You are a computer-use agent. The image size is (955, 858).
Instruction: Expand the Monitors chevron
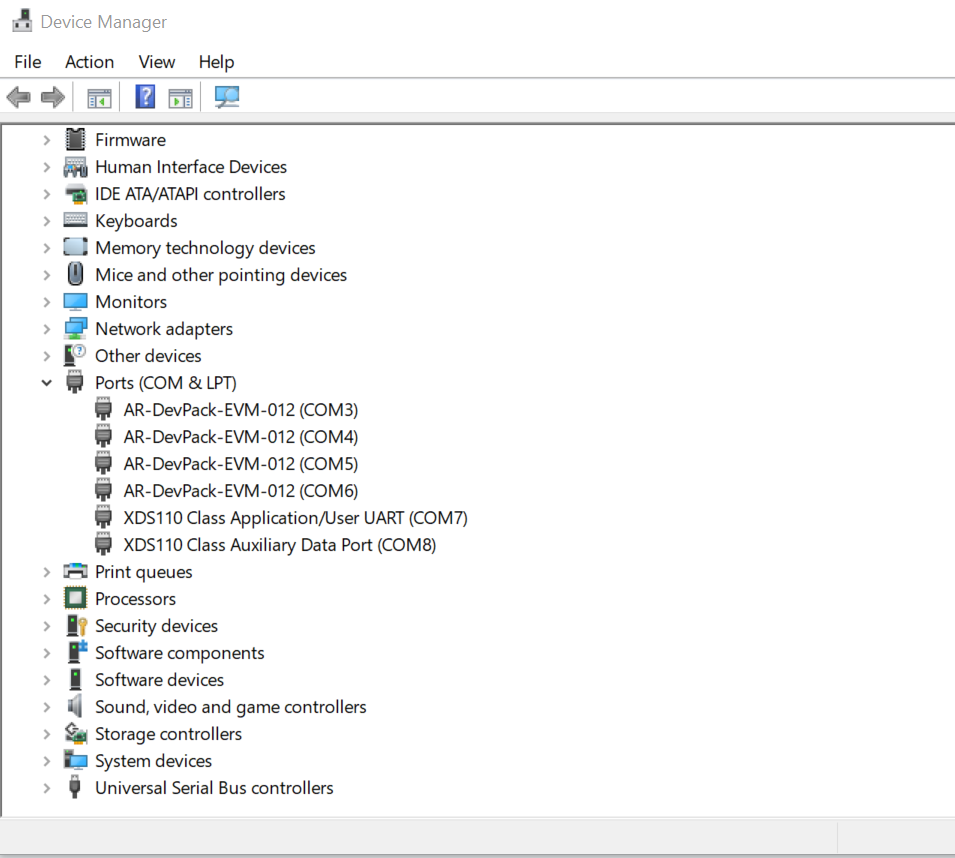(x=47, y=302)
